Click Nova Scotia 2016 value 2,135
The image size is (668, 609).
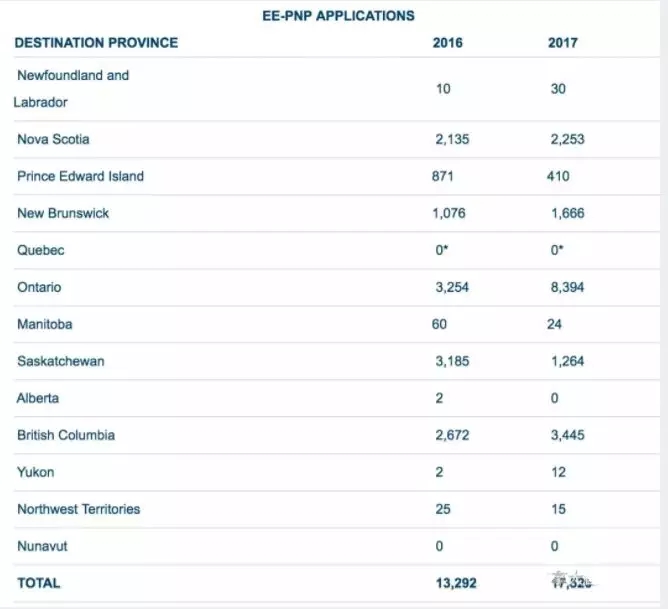click(452, 139)
